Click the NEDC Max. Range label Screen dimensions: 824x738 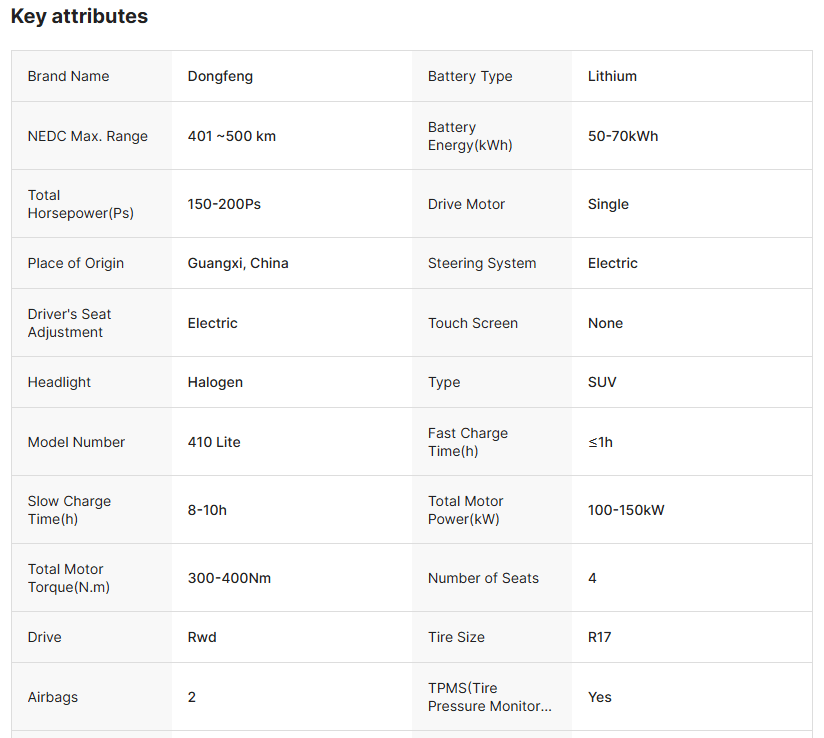(x=87, y=136)
